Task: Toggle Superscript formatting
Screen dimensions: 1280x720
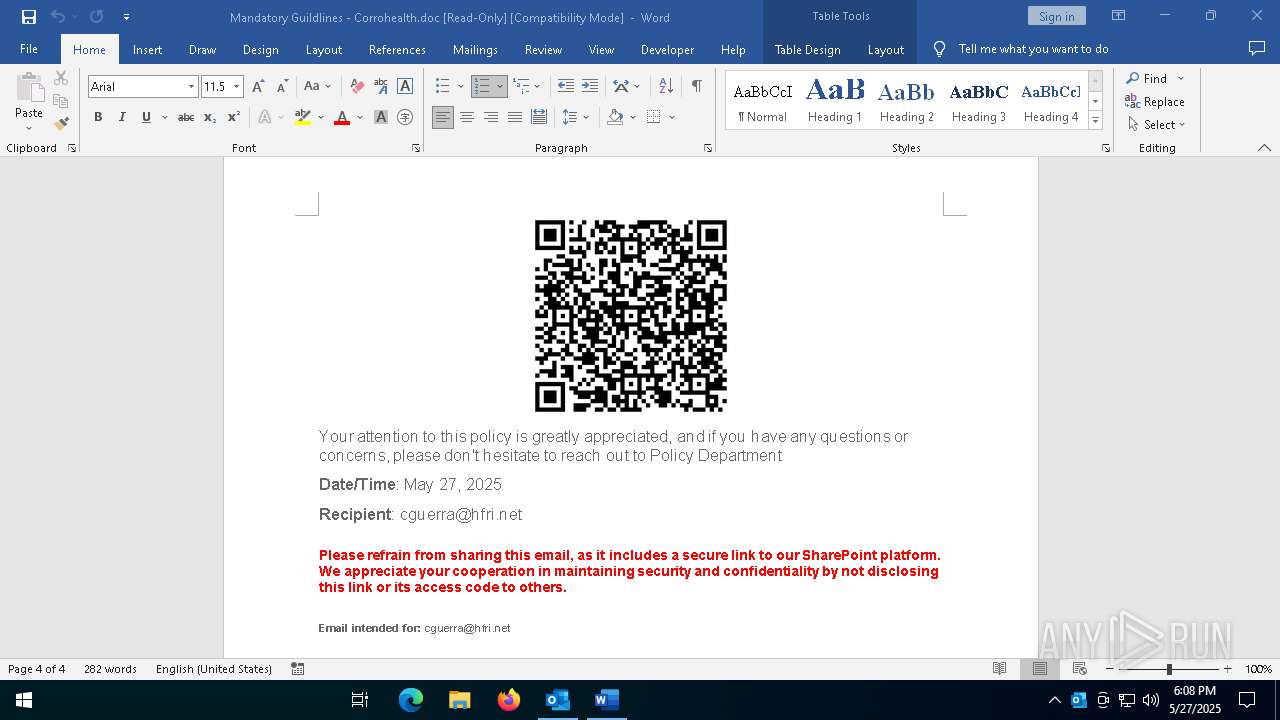Action: click(x=234, y=117)
